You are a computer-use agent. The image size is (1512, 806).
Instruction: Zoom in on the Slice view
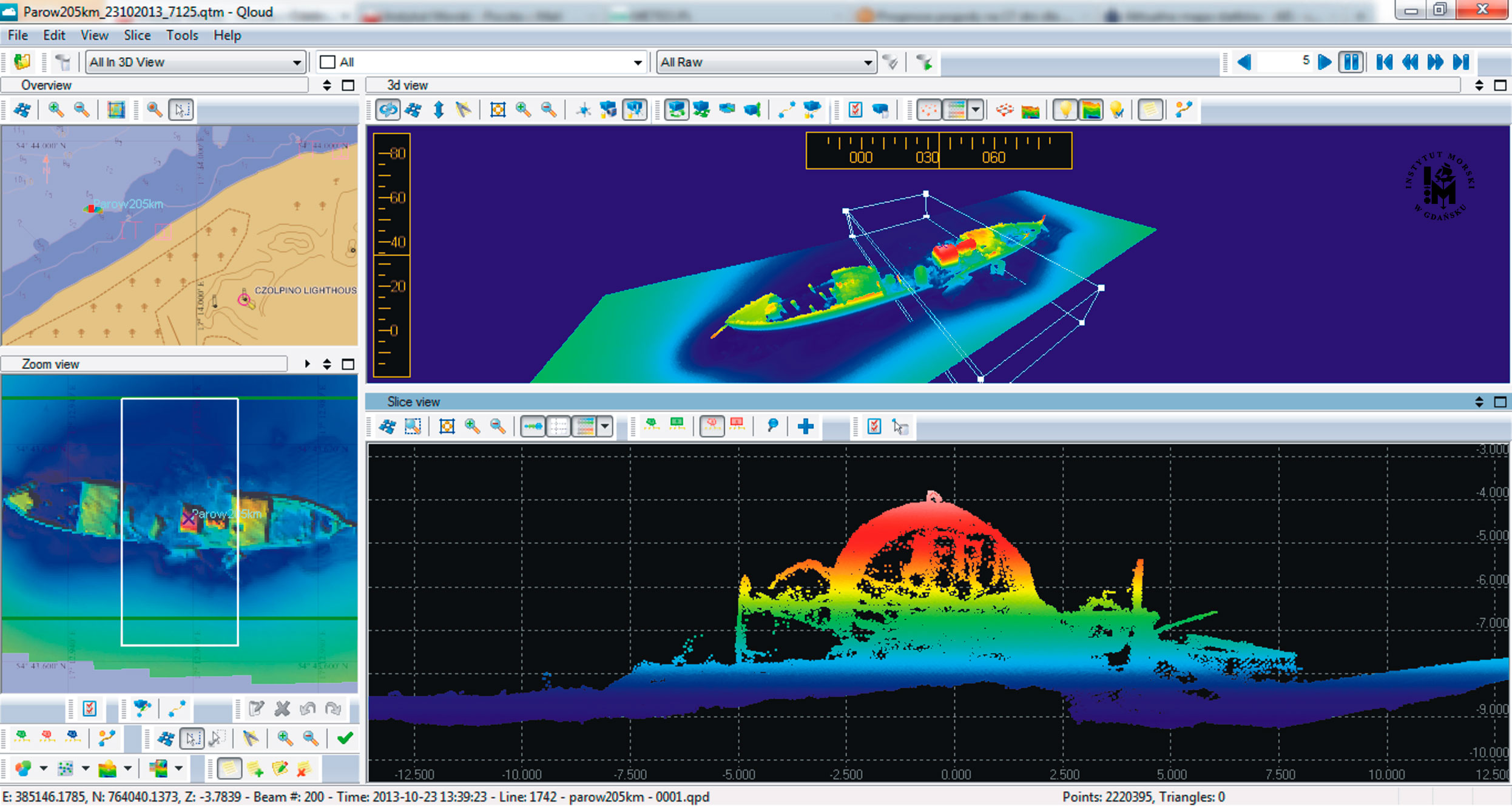tap(472, 427)
